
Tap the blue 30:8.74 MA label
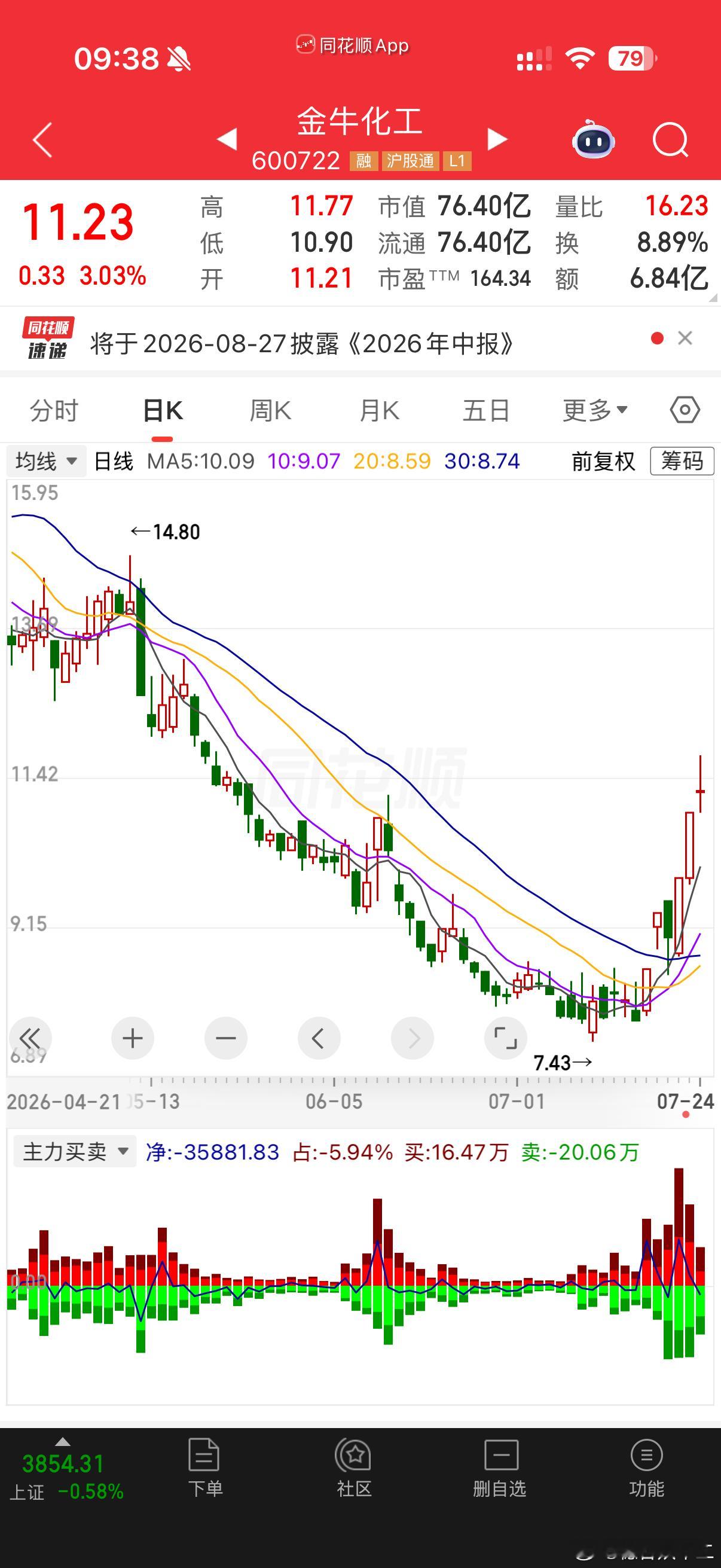coord(482,461)
